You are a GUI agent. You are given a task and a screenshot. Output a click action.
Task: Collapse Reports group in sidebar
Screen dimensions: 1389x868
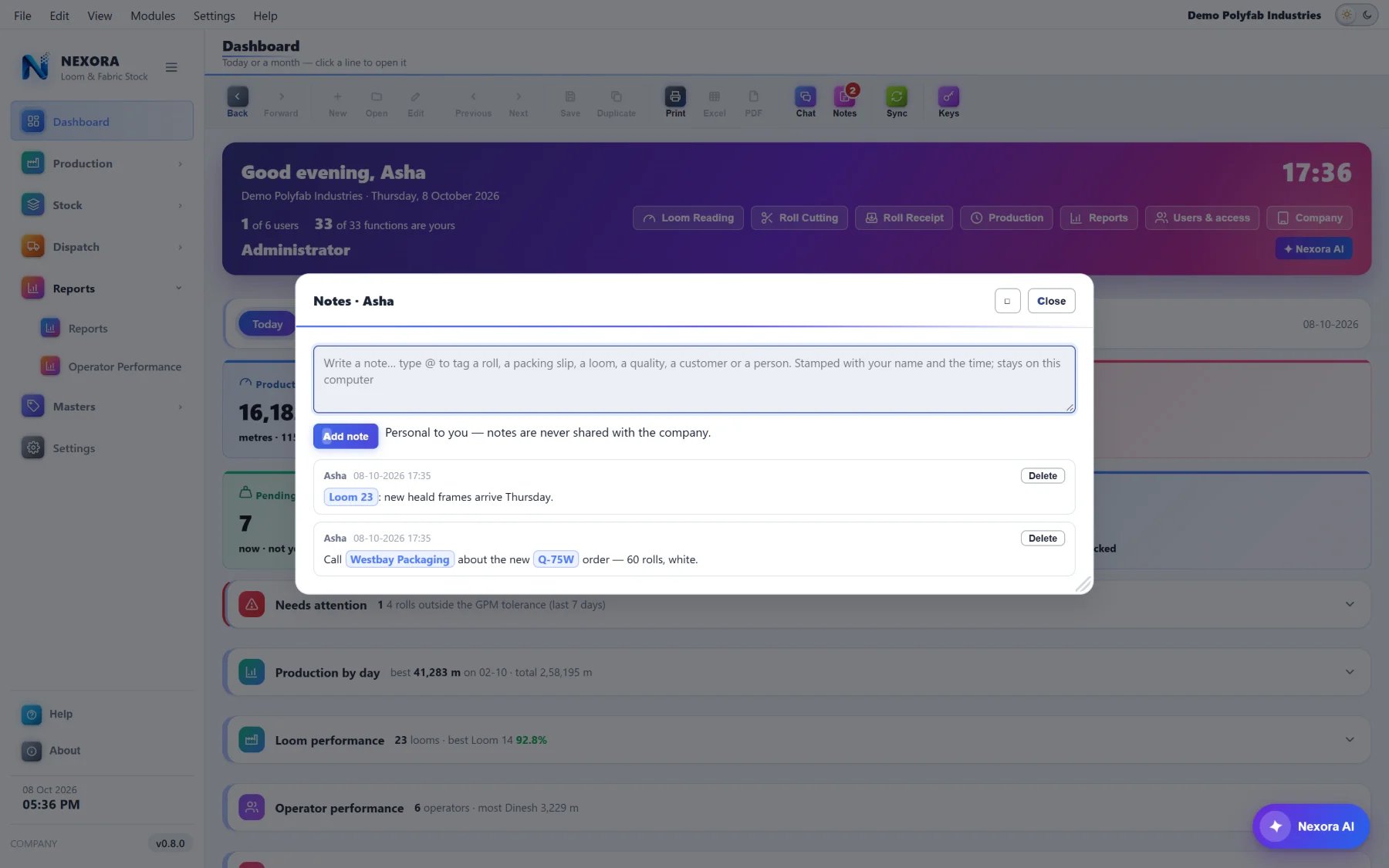tap(102, 289)
